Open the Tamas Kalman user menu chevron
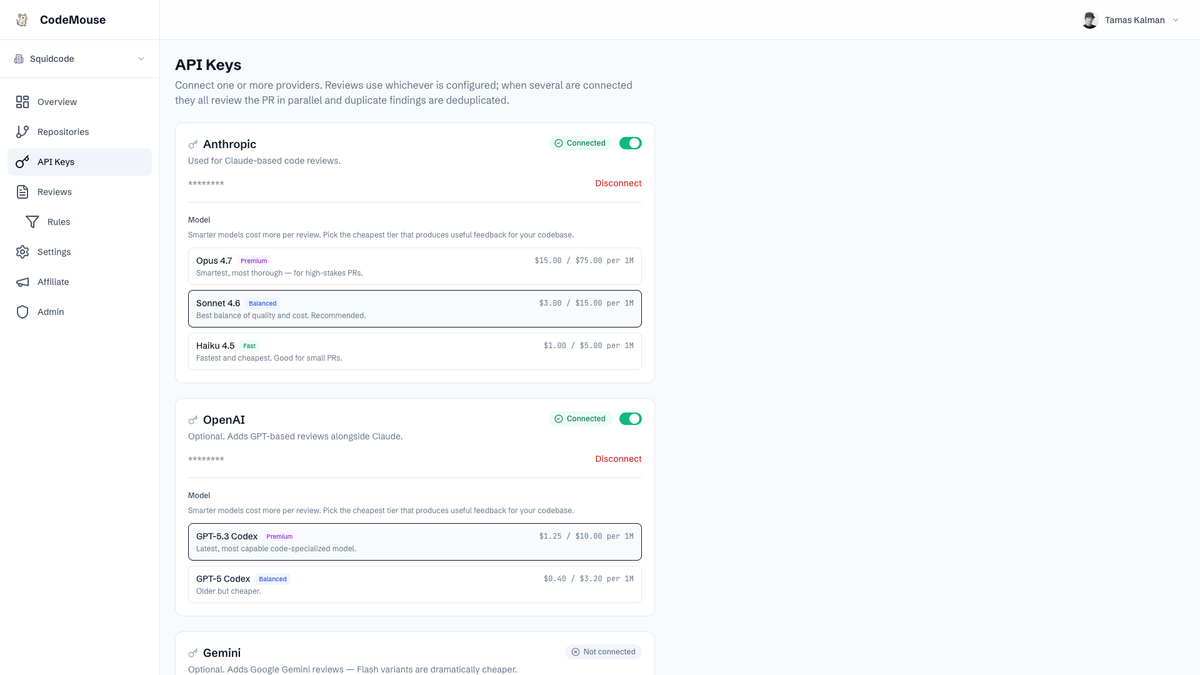The width and height of the screenshot is (1200, 675). click(x=1176, y=20)
